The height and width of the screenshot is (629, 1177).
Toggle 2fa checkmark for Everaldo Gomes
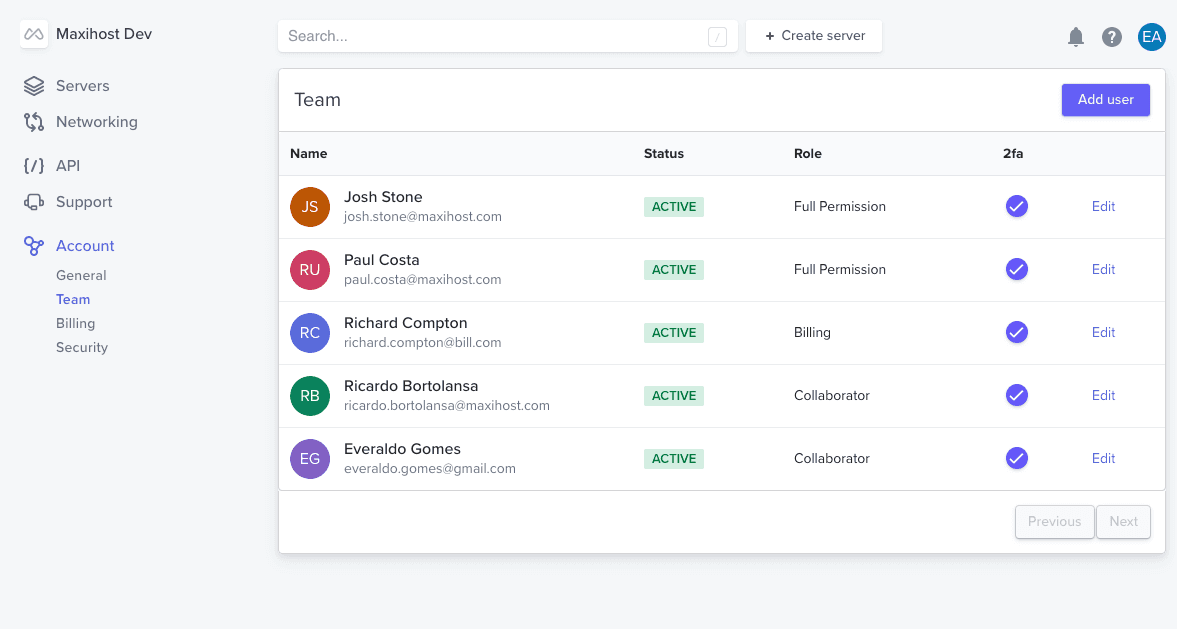pyautogui.click(x=1016, y=458)
